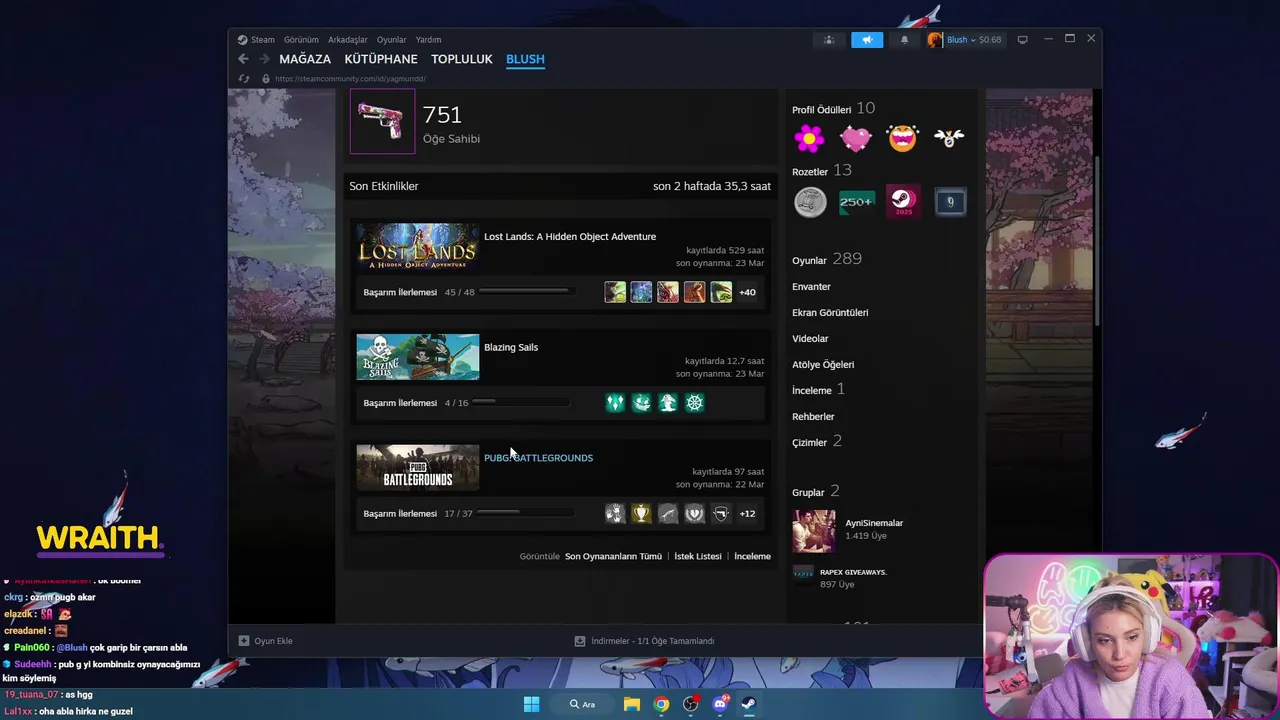Open the Ekran Görüntüleri link
The width and height of the screenshot is (1280, 720).
(x=830, y=313)
